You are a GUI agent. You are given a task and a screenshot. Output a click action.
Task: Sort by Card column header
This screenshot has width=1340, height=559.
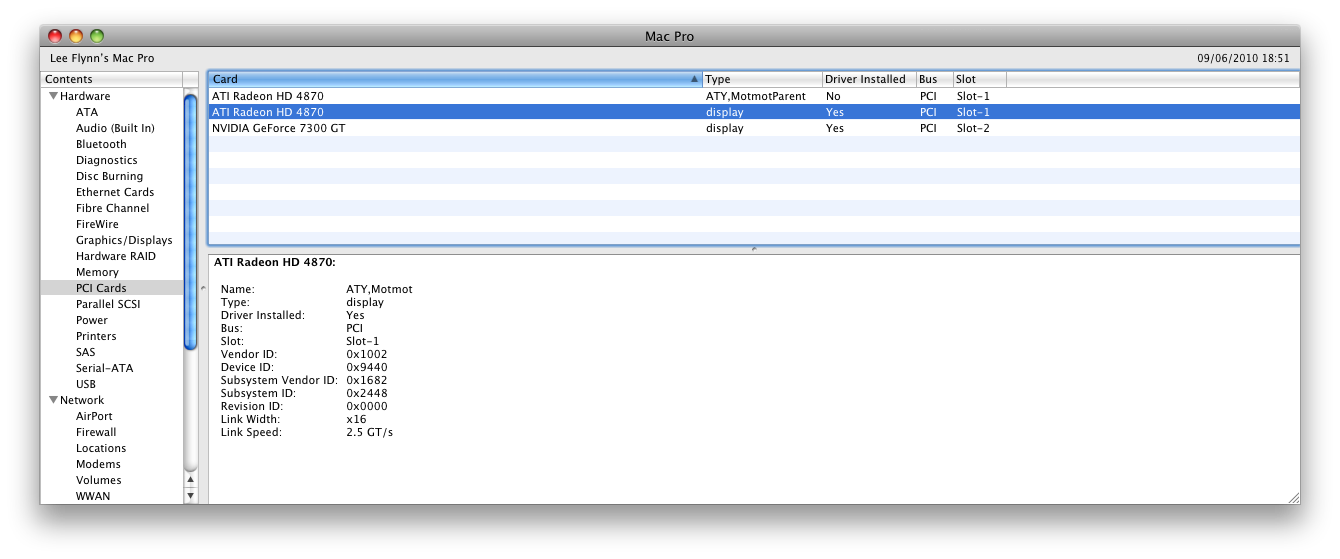pos(455,79)
